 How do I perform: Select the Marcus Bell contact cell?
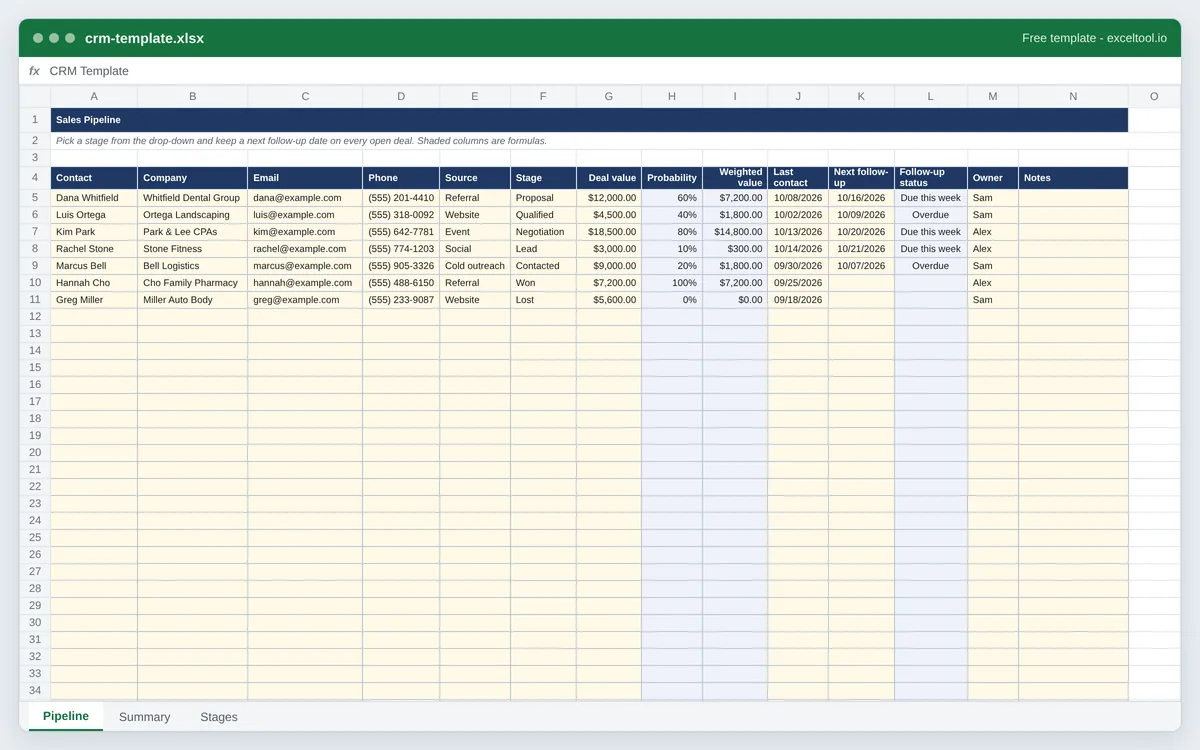[x=94, y=266]
